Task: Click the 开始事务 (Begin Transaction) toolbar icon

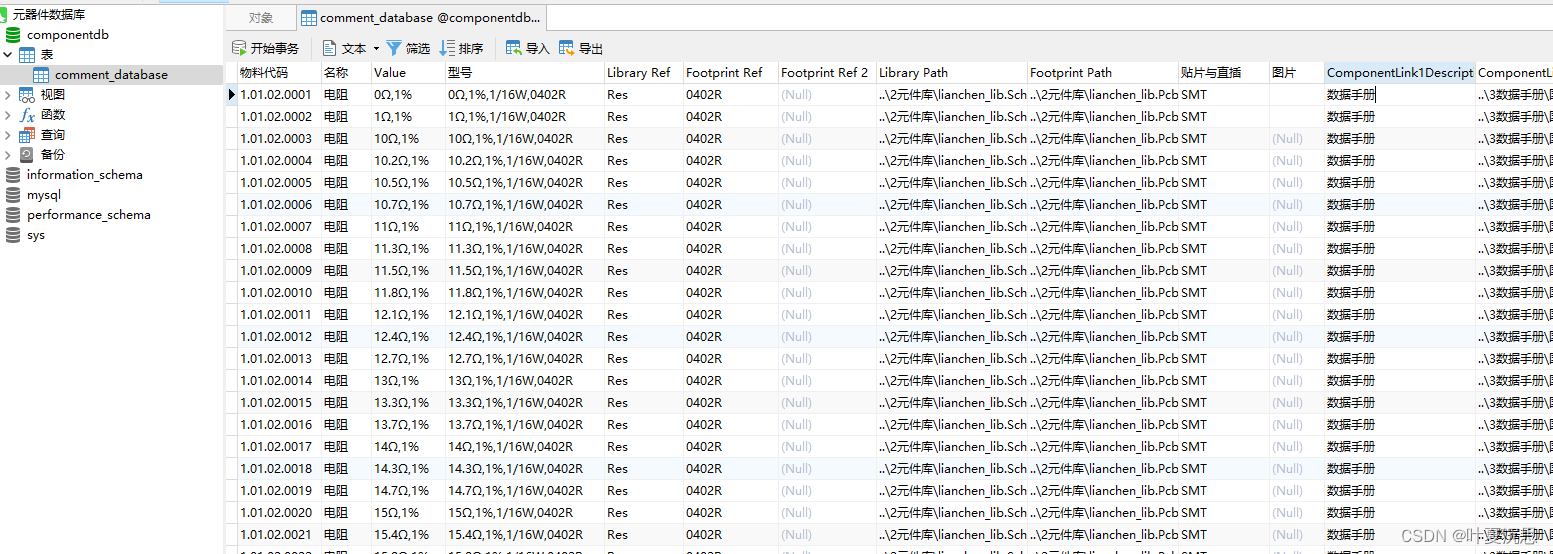Action: (239, 48)
